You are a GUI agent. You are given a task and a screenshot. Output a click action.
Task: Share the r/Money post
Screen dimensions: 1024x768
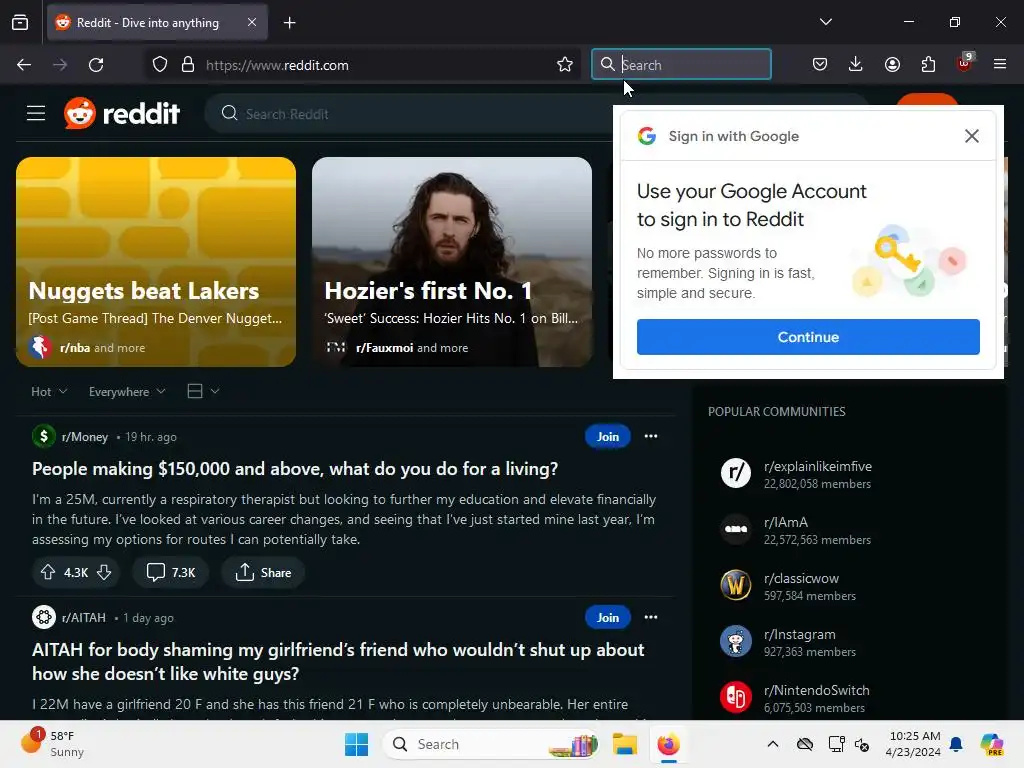click(263, 573)
